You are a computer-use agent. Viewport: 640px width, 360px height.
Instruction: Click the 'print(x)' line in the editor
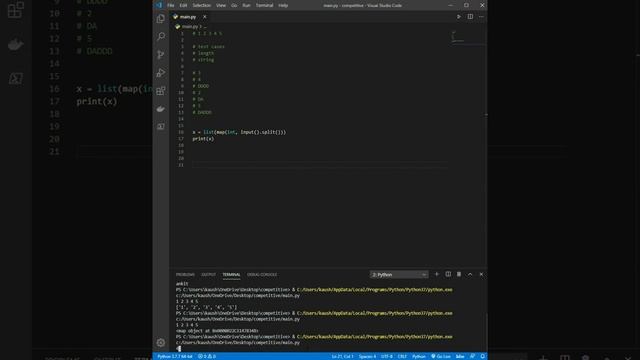click(x=203, y=139)
